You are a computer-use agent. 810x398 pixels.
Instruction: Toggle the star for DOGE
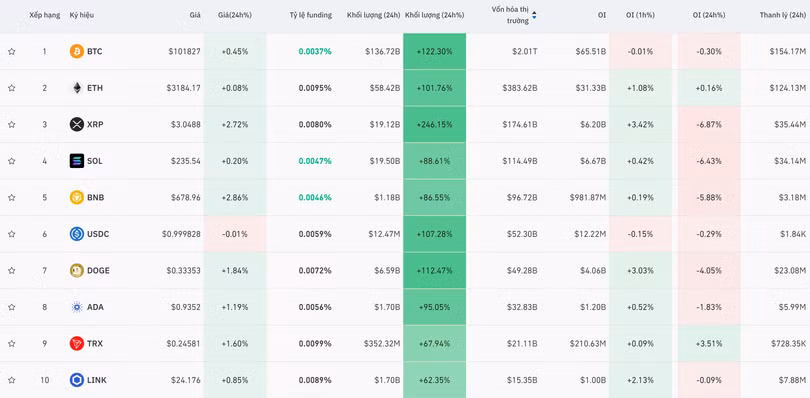tap(11, 270)
